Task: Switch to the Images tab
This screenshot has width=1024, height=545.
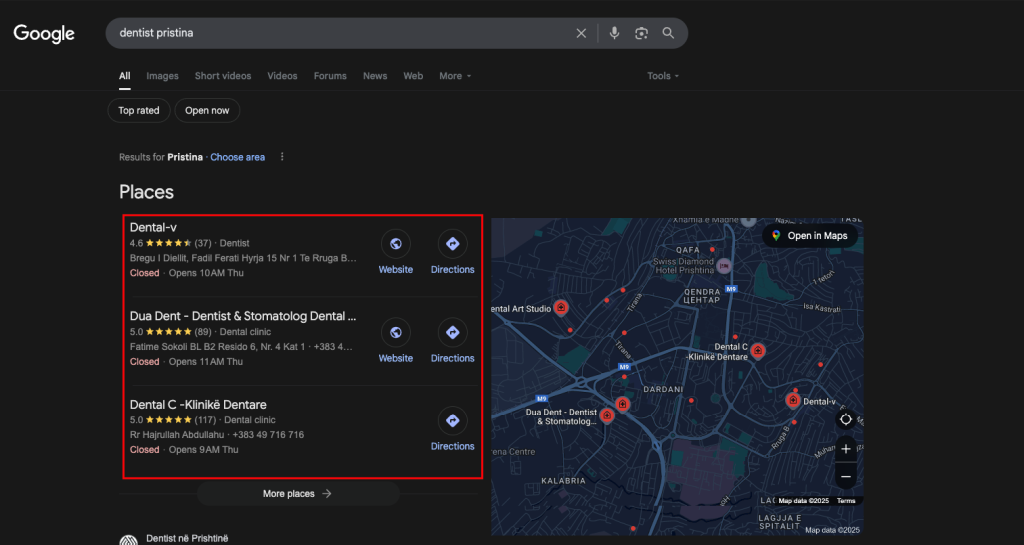Action: pos(163,76)
